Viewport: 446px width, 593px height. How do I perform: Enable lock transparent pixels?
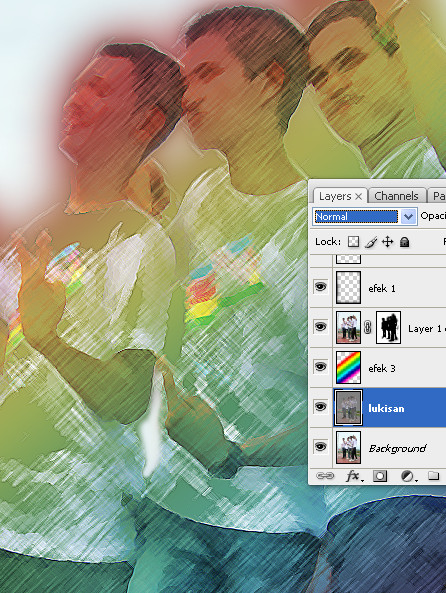[353, 242]
